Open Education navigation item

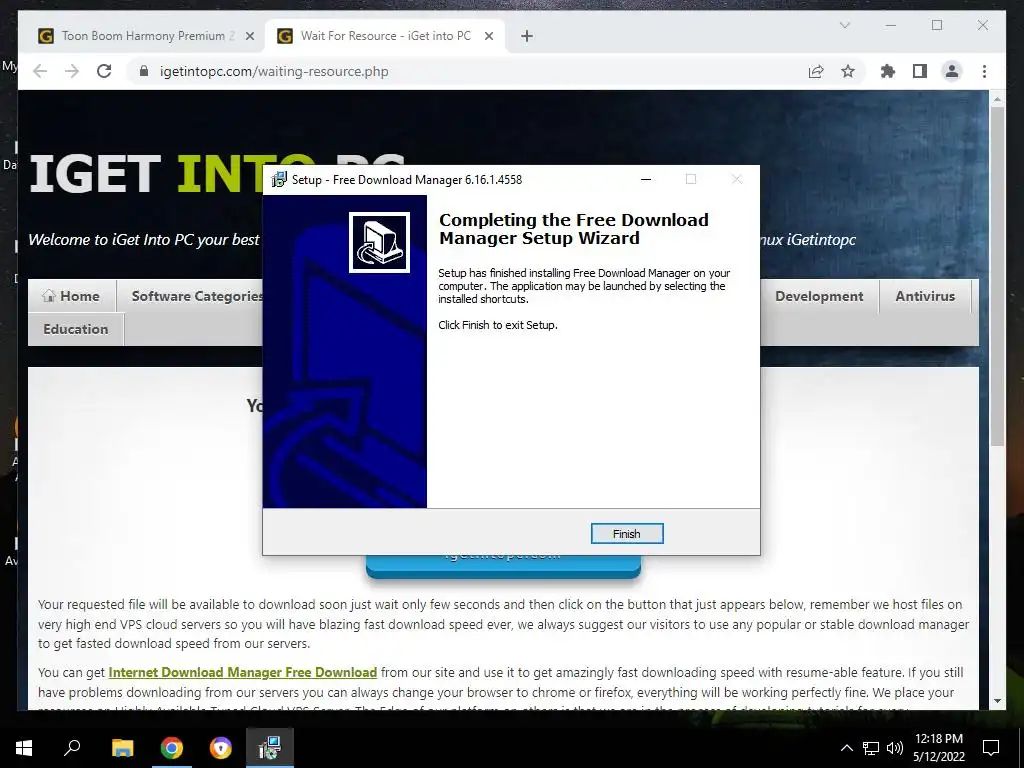coord(76,328)
